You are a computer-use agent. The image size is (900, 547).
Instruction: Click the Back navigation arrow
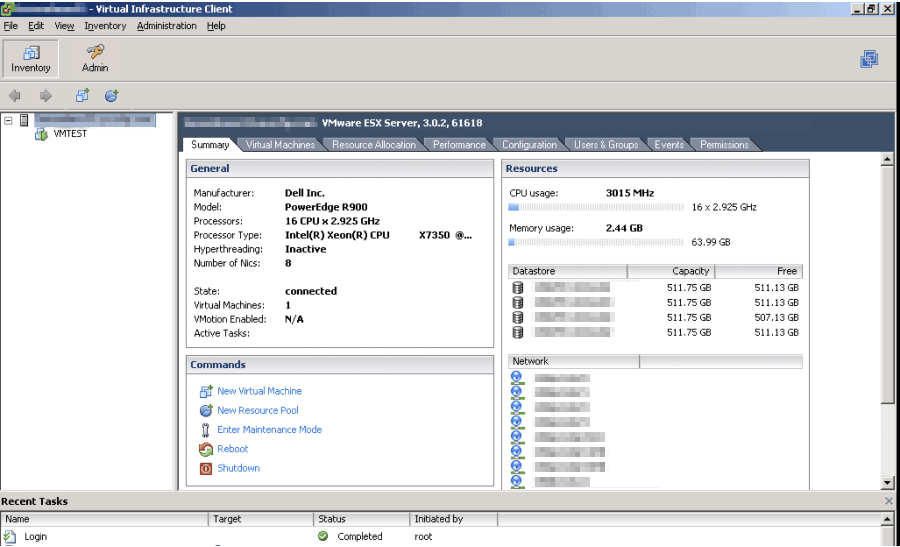pos(15,96)
